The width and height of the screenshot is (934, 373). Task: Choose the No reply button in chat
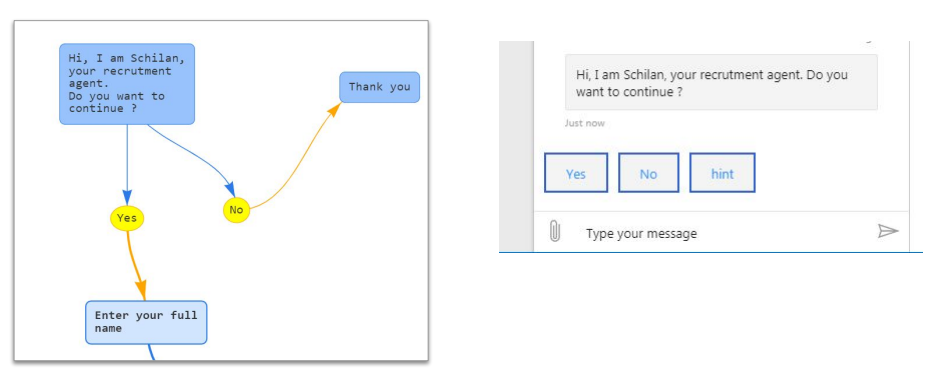pyautogui.click(x=648, y=173)
